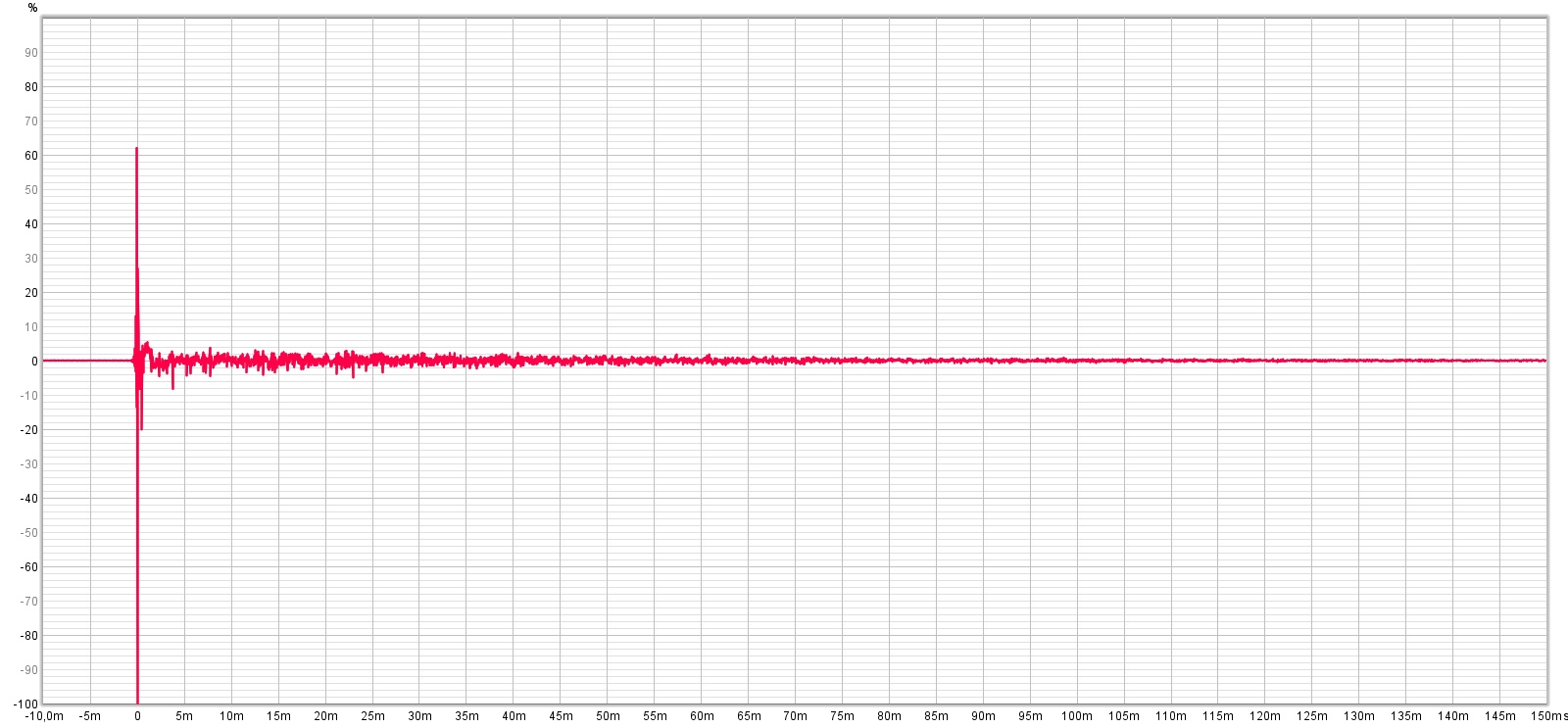Image resolution: width=1568 pixels, height=728 pixels.
Task: Click the 25m time axis label
Action: (372, 716)
